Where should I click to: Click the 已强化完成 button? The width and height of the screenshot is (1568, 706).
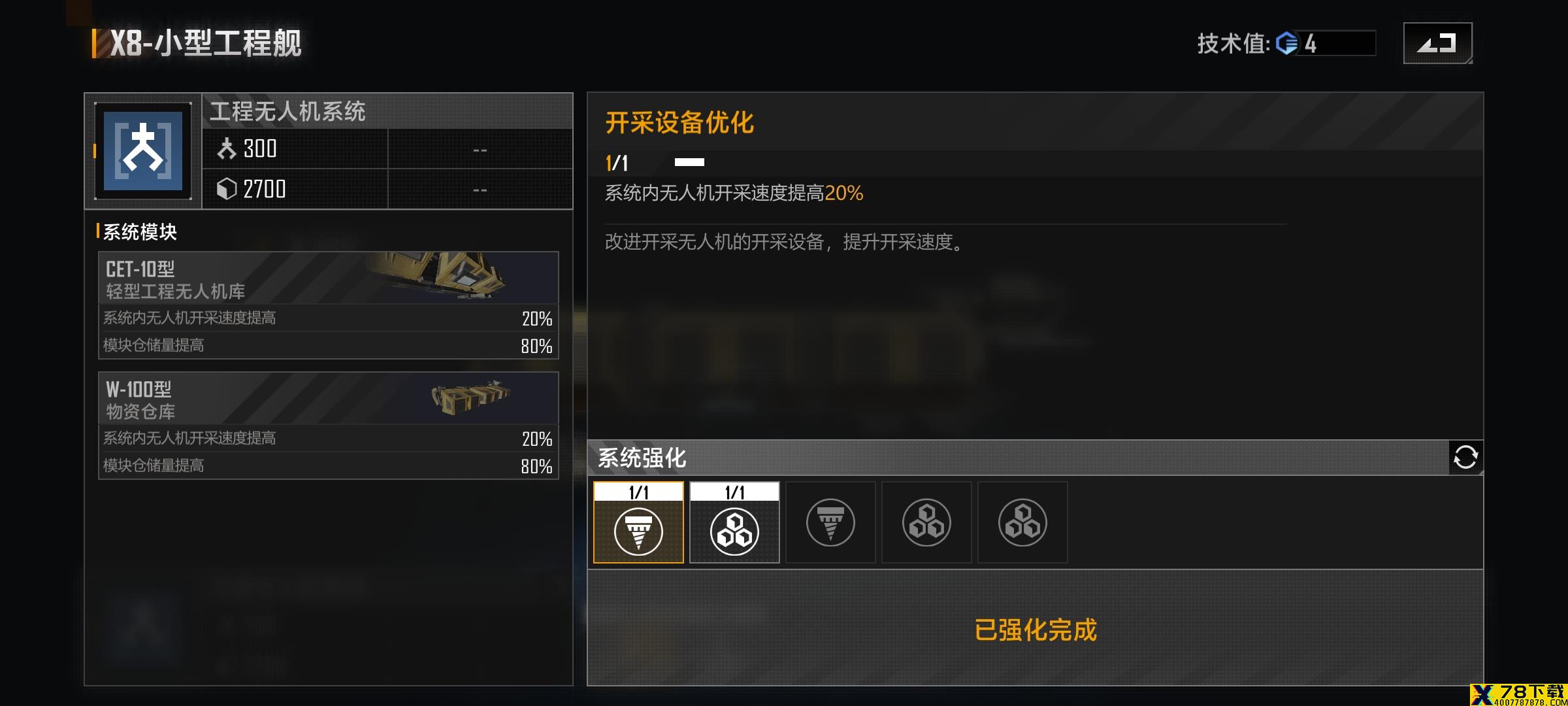pos(1036,628)
